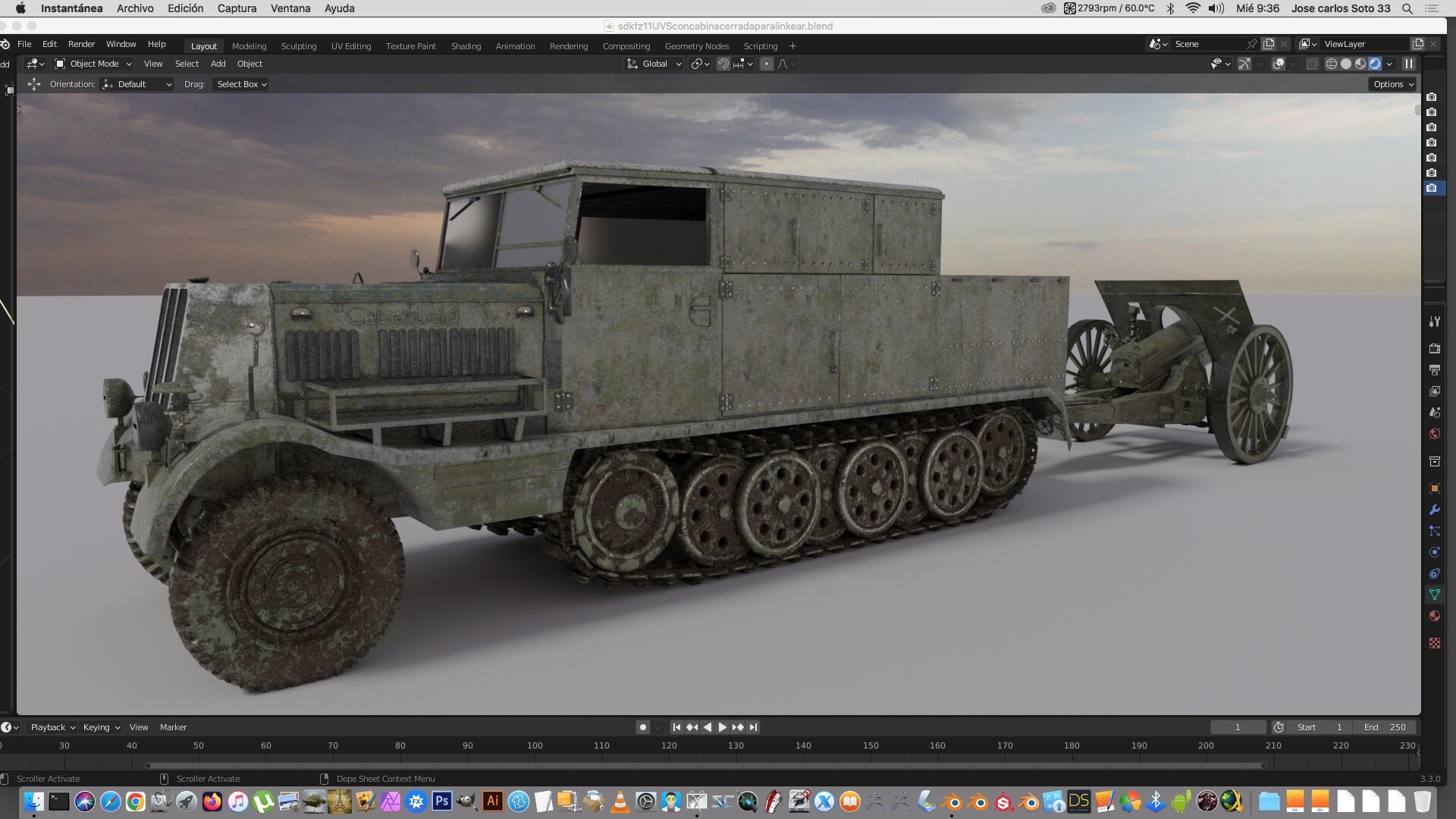Open viewport shading options arrow
1456x819 pixels.
(1389, 64)
